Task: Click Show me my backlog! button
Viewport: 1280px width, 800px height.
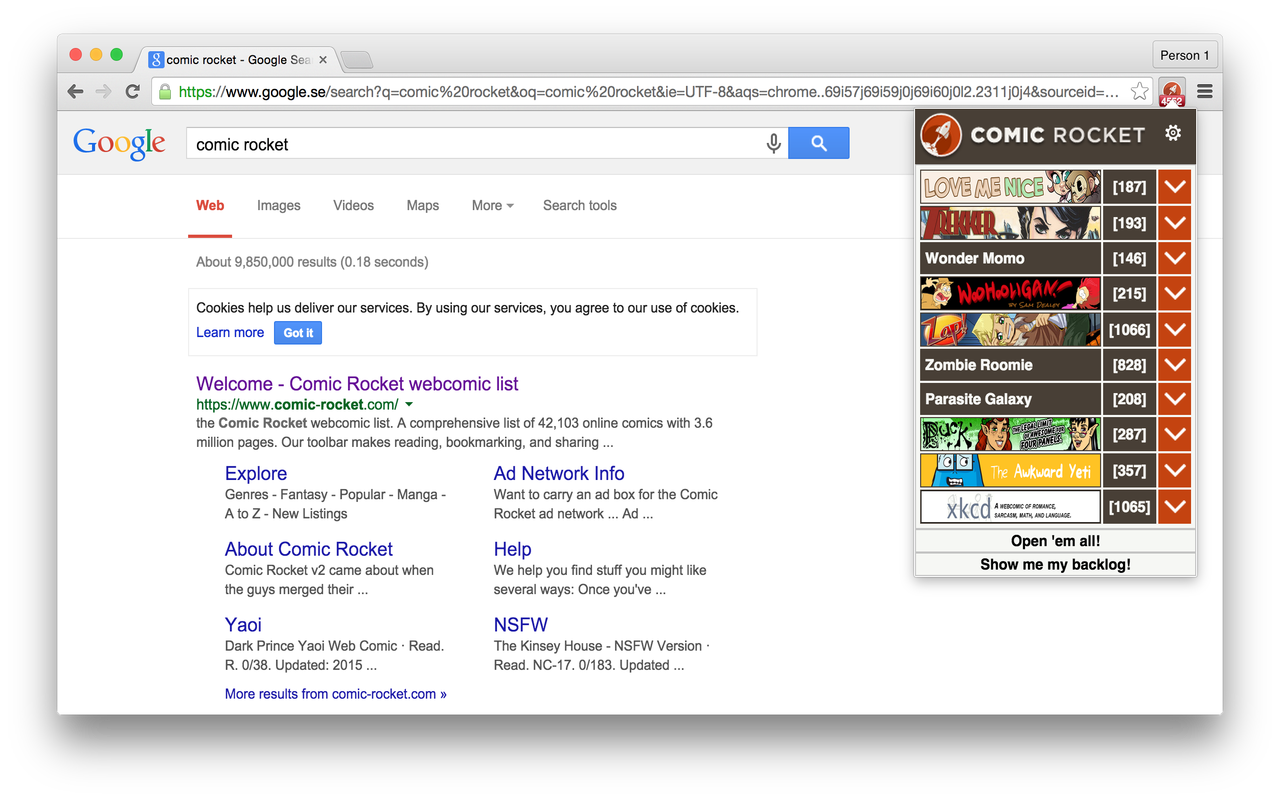Action: pyautogui.click(x=1055, y=564)
